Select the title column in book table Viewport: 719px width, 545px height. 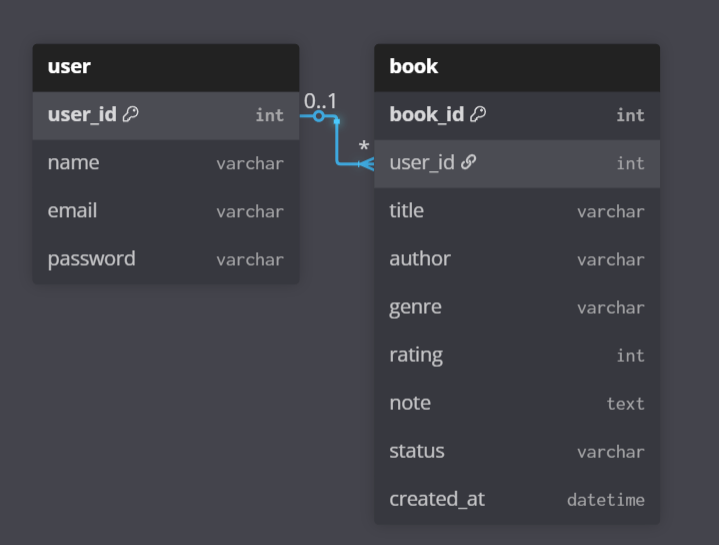coord(517,212)
